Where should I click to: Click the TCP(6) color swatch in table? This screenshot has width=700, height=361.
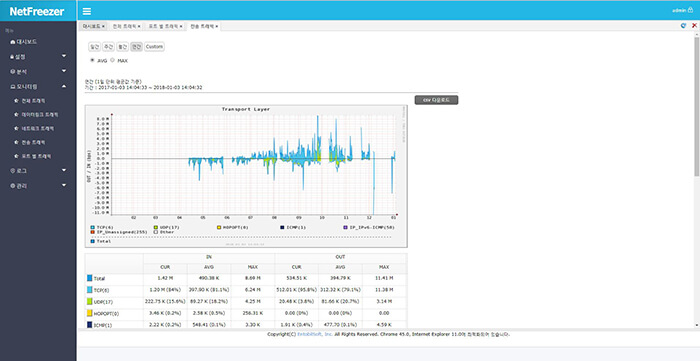point(90,290)
